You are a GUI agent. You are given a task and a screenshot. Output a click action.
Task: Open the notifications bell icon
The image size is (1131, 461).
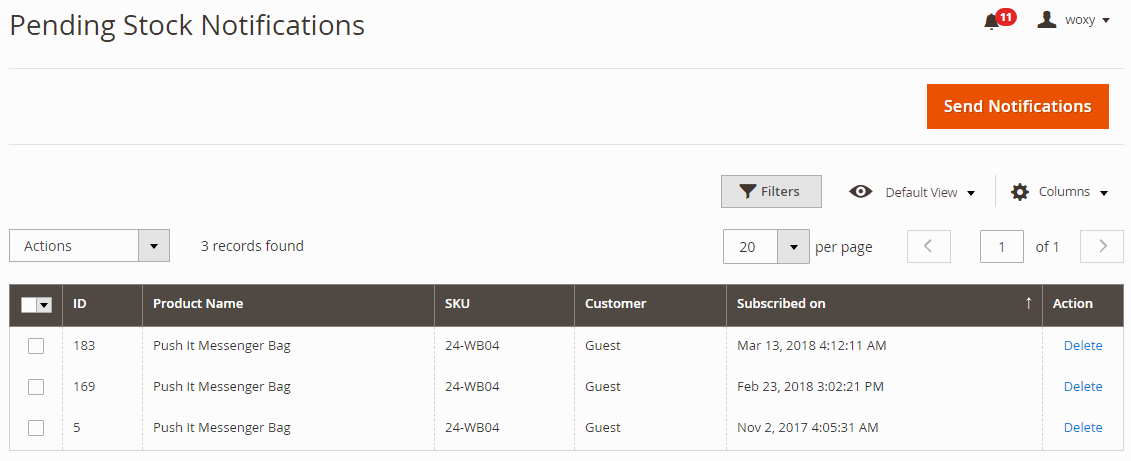click(992, 22)
